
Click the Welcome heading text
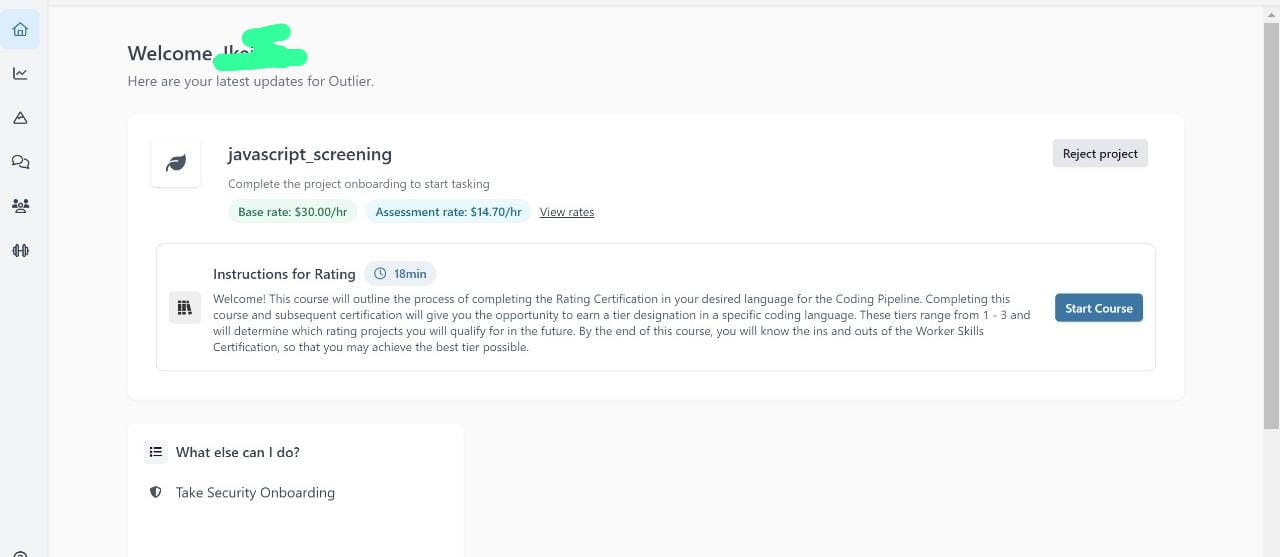coord(170,54)
